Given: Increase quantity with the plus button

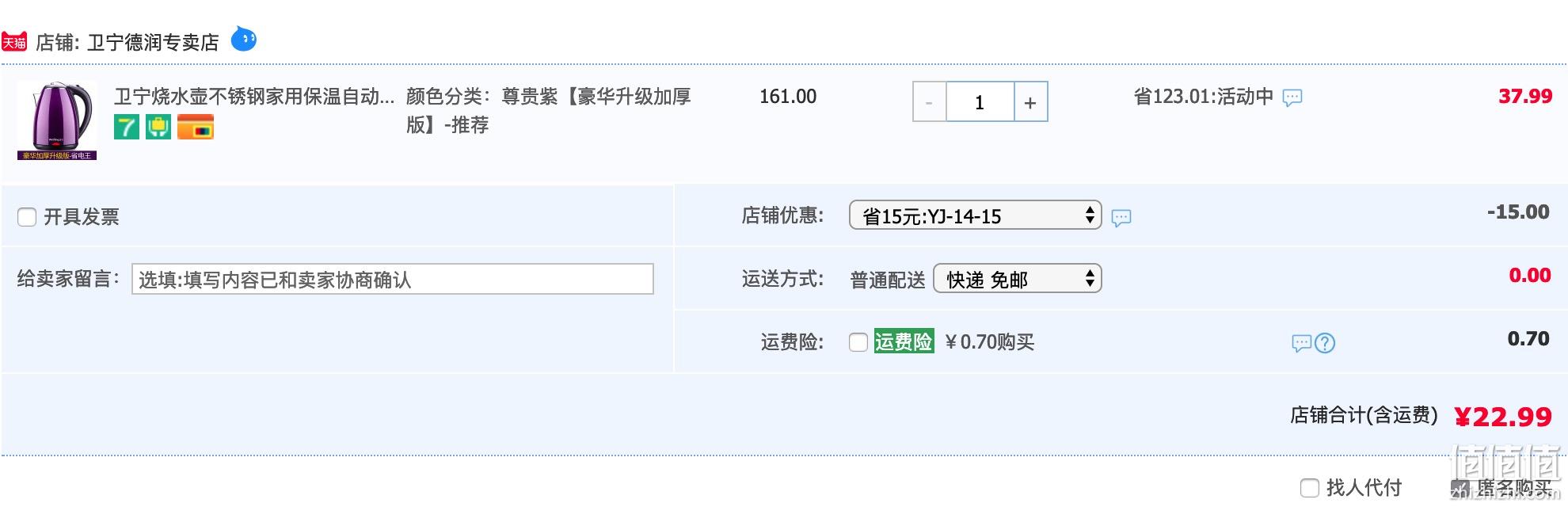Looking at the screenshot, I should tap(1030, 102).
